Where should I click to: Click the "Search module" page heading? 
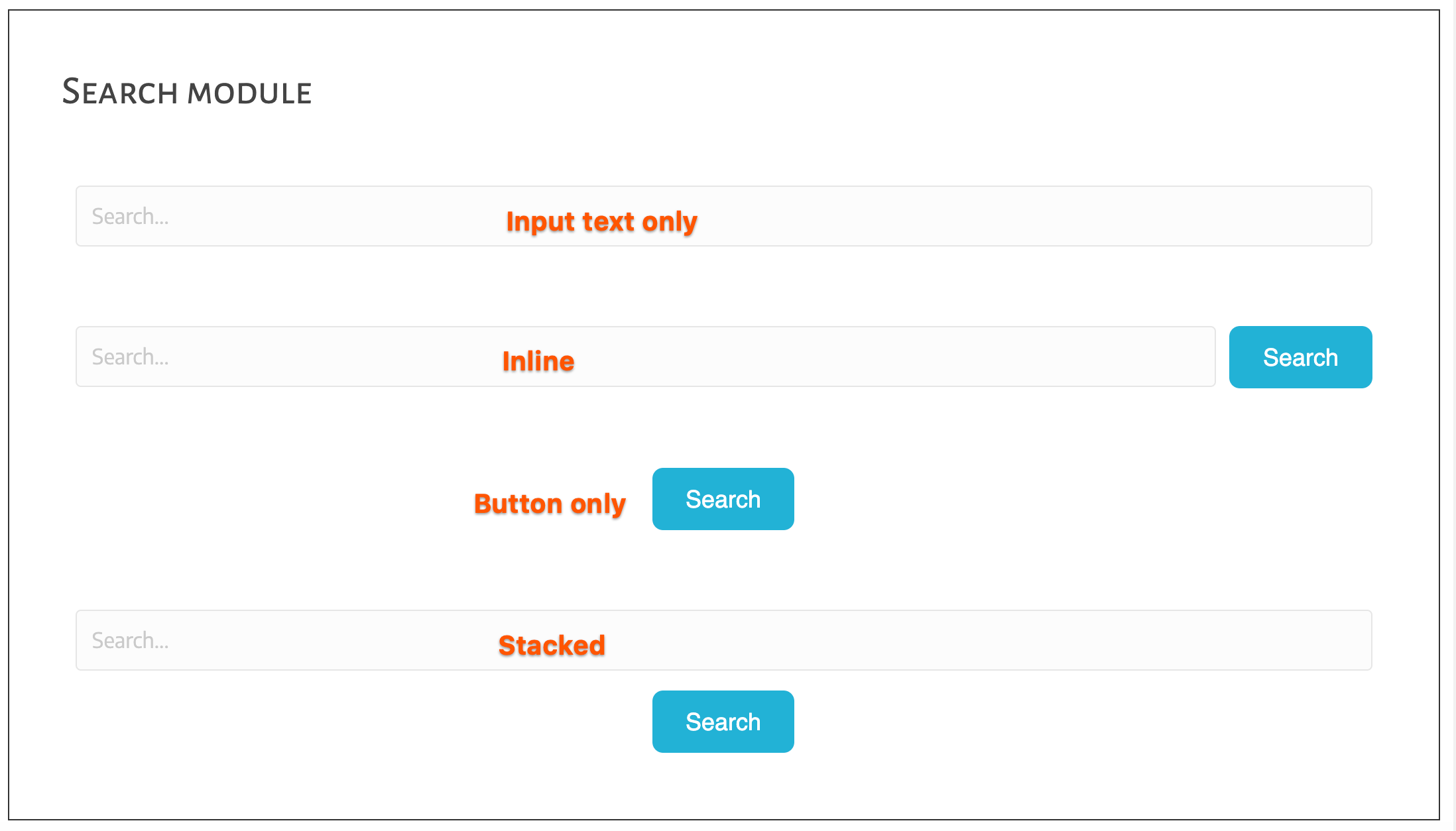[x=187, y=92]
